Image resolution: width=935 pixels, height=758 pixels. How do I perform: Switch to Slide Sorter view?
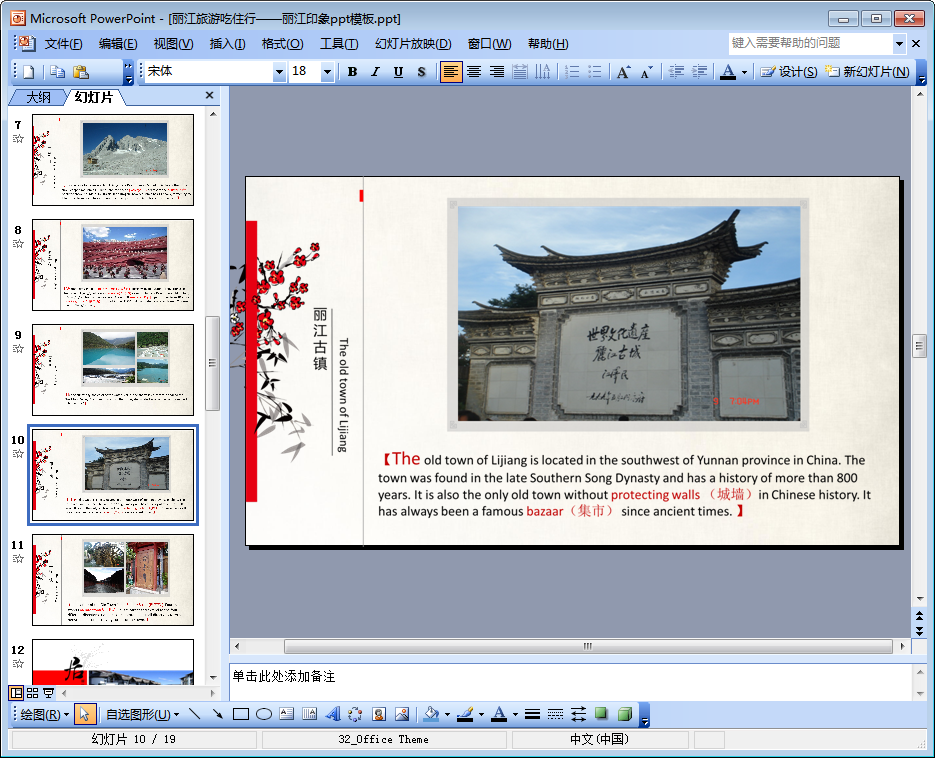(32, 693)
